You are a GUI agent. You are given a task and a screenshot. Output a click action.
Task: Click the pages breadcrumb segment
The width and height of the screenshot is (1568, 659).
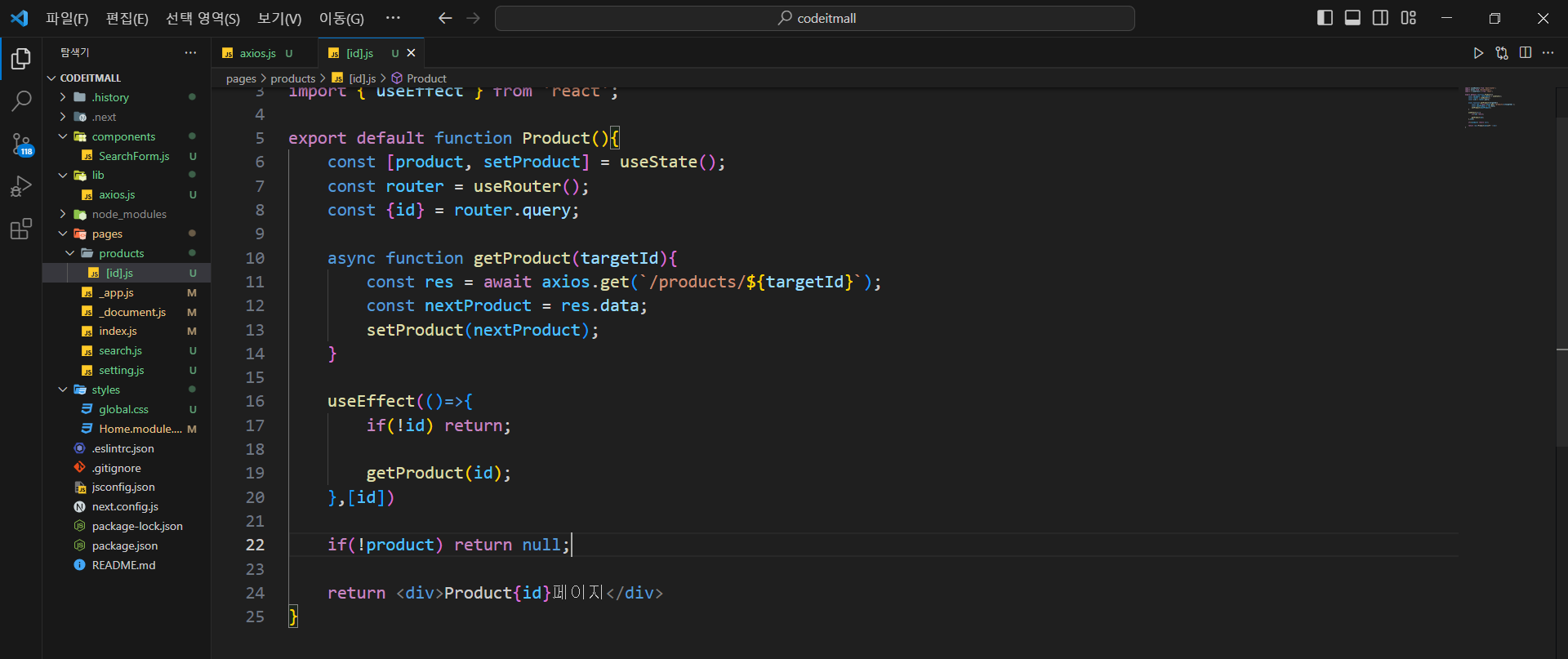[x=241, y=78]
